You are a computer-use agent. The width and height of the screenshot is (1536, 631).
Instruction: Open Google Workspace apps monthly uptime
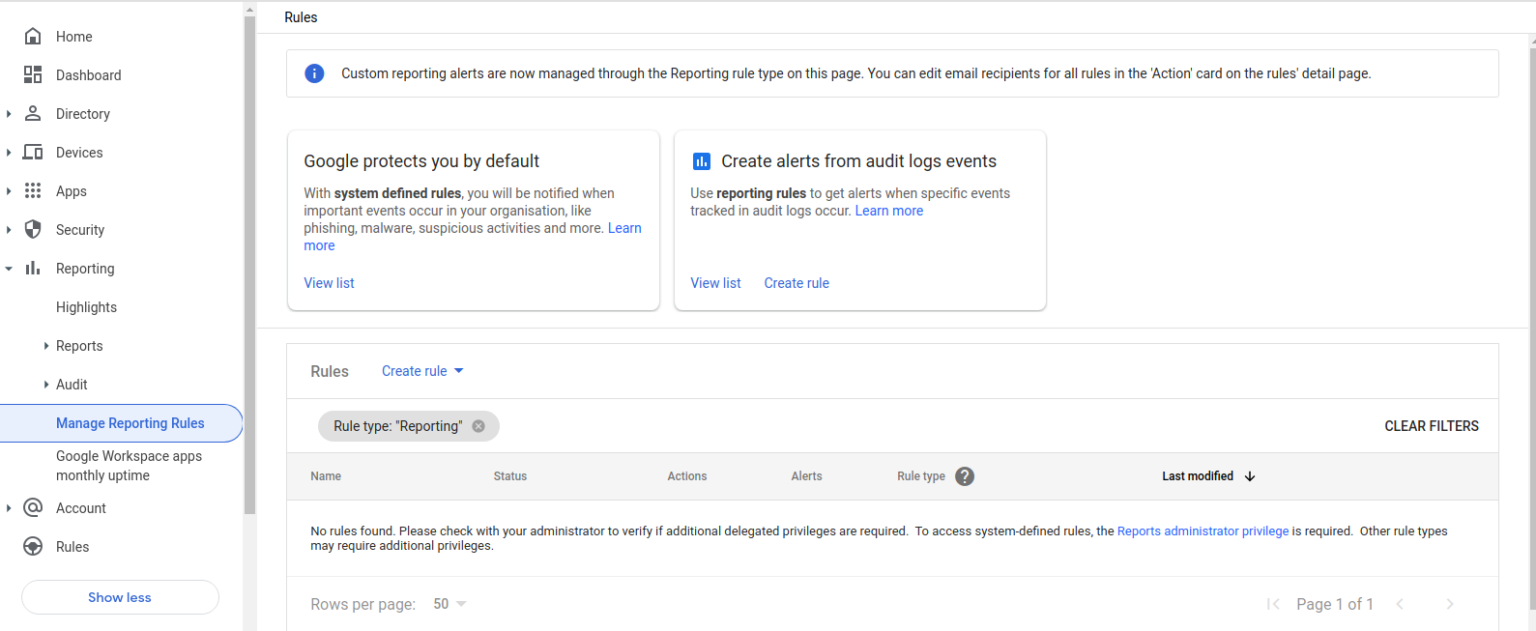128,465
